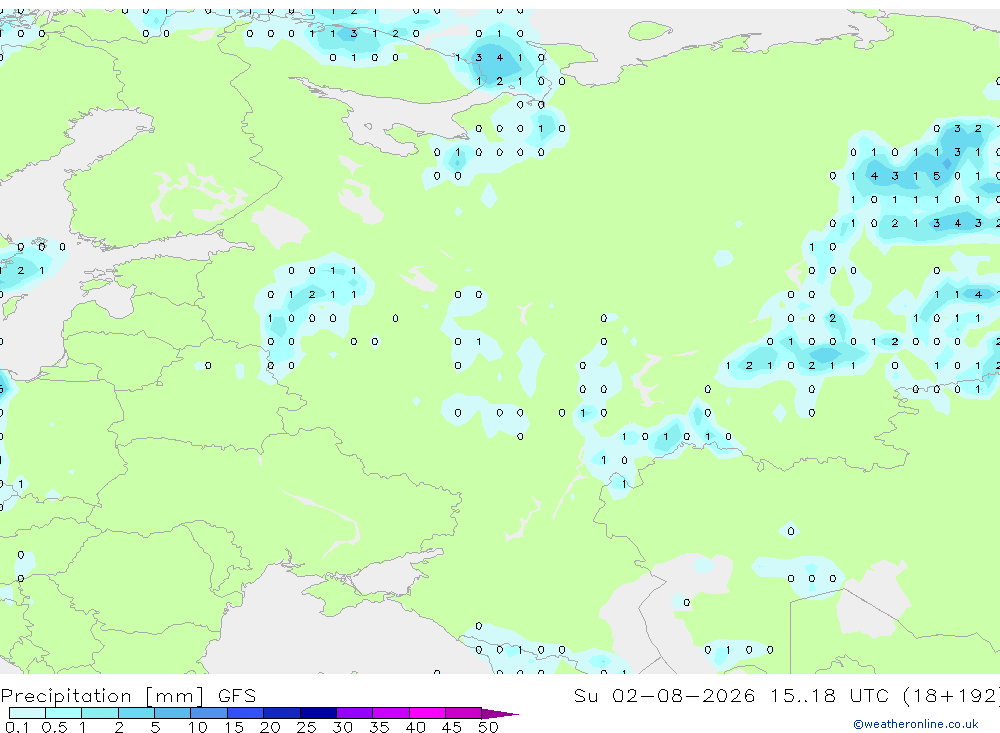Image resolution: width=1000 pixels, height=733 pixels.
Task: Click the '0.1' legend scale label
Action: click(x=17, y=727)
